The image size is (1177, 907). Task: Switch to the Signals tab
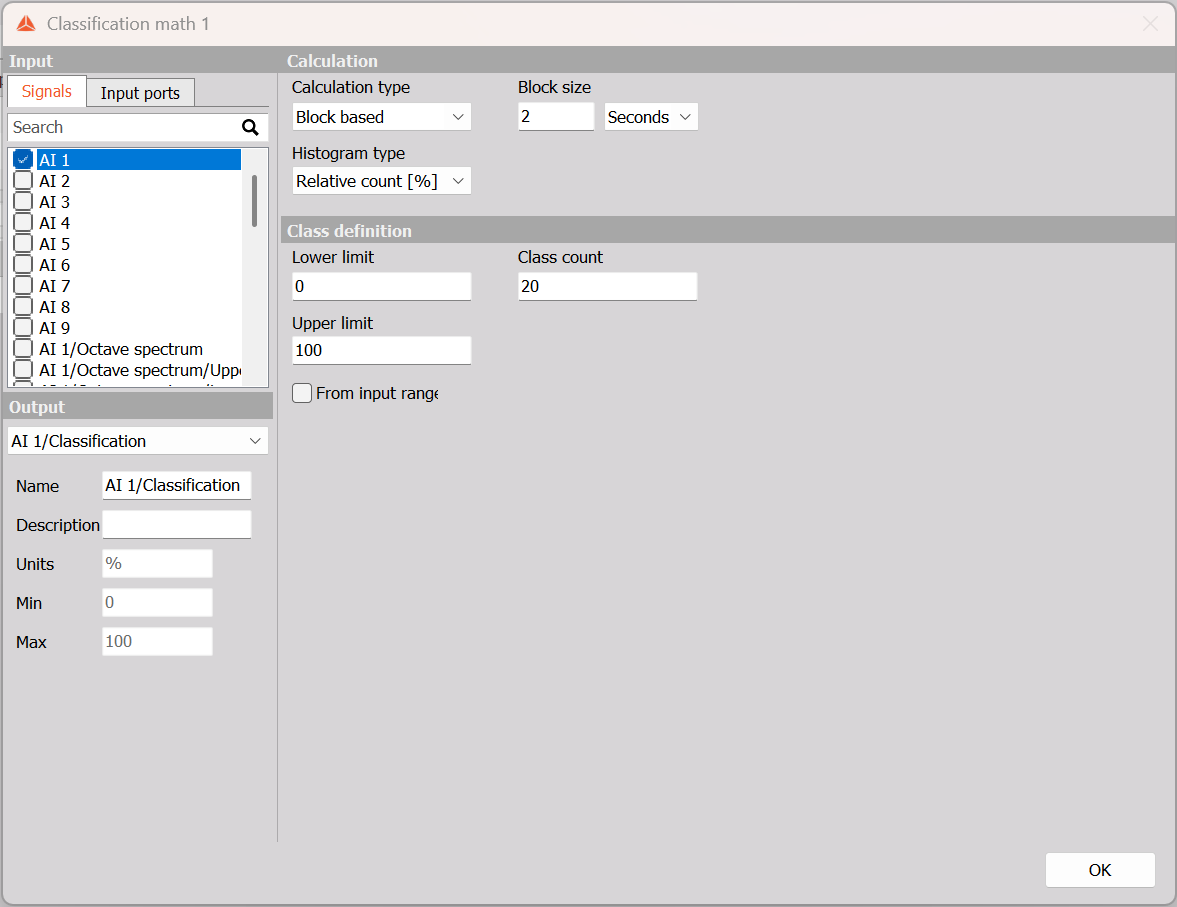coord(47,92)
